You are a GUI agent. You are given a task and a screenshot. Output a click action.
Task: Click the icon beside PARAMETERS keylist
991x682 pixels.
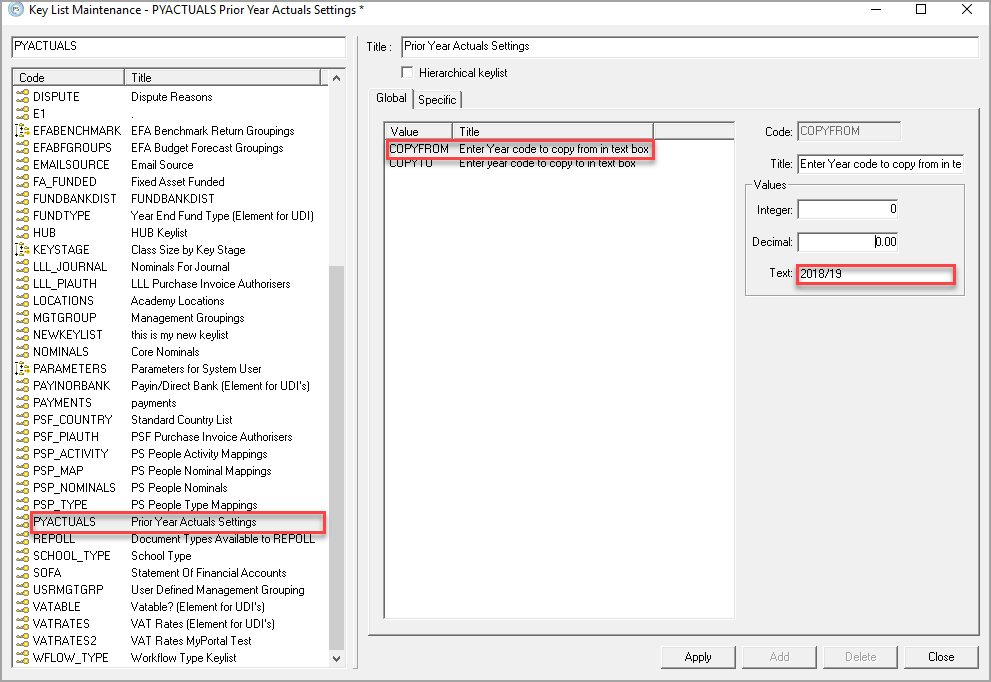pyautogui.click(x=23, y=369)
